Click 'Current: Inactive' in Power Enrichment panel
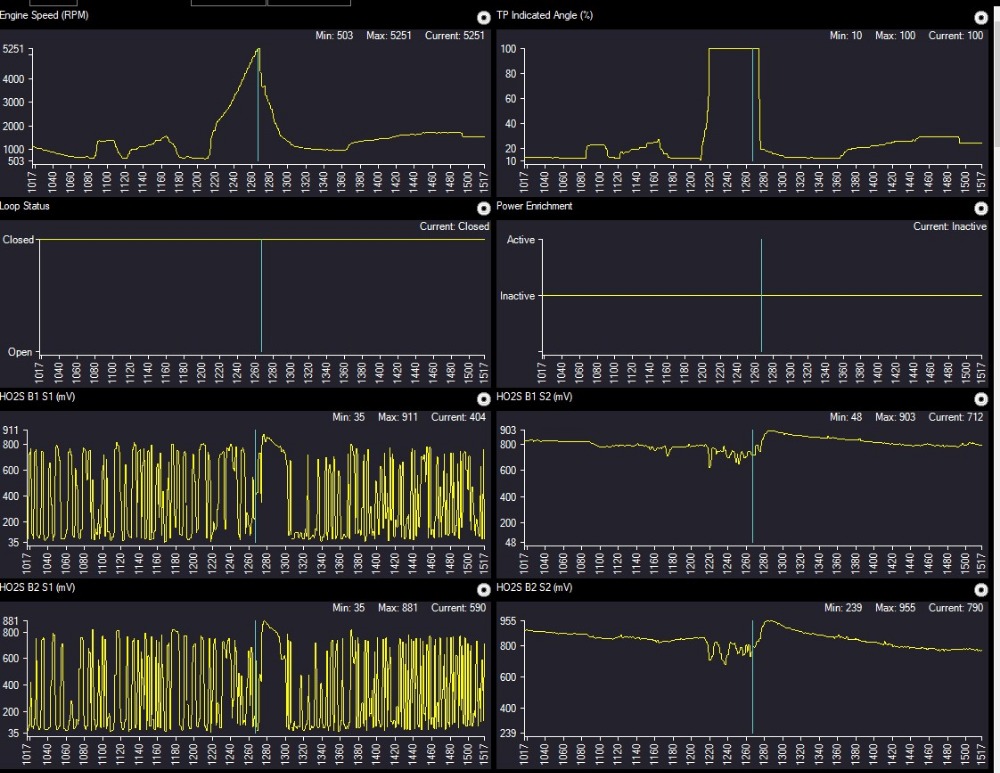This screenshot has height=773, width=1000. pos(949,227)
